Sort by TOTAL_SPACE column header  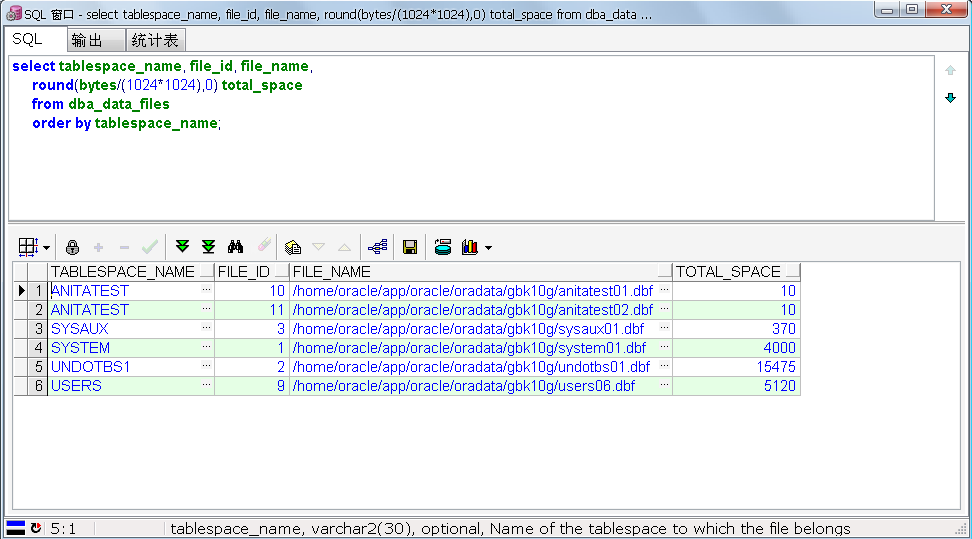click(x=729, y=272)
